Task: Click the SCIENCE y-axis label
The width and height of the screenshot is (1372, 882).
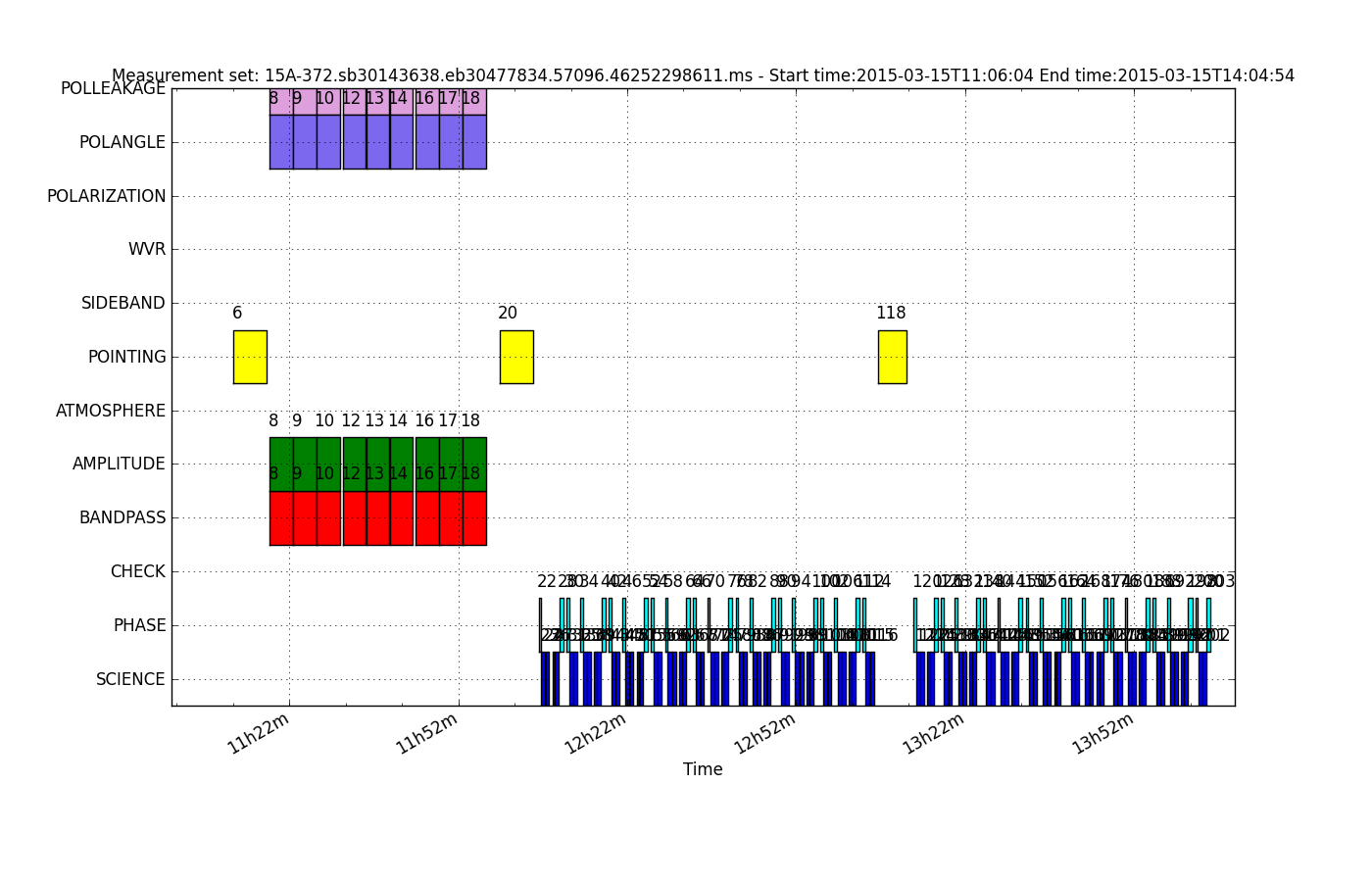Action: click(130, 679)
